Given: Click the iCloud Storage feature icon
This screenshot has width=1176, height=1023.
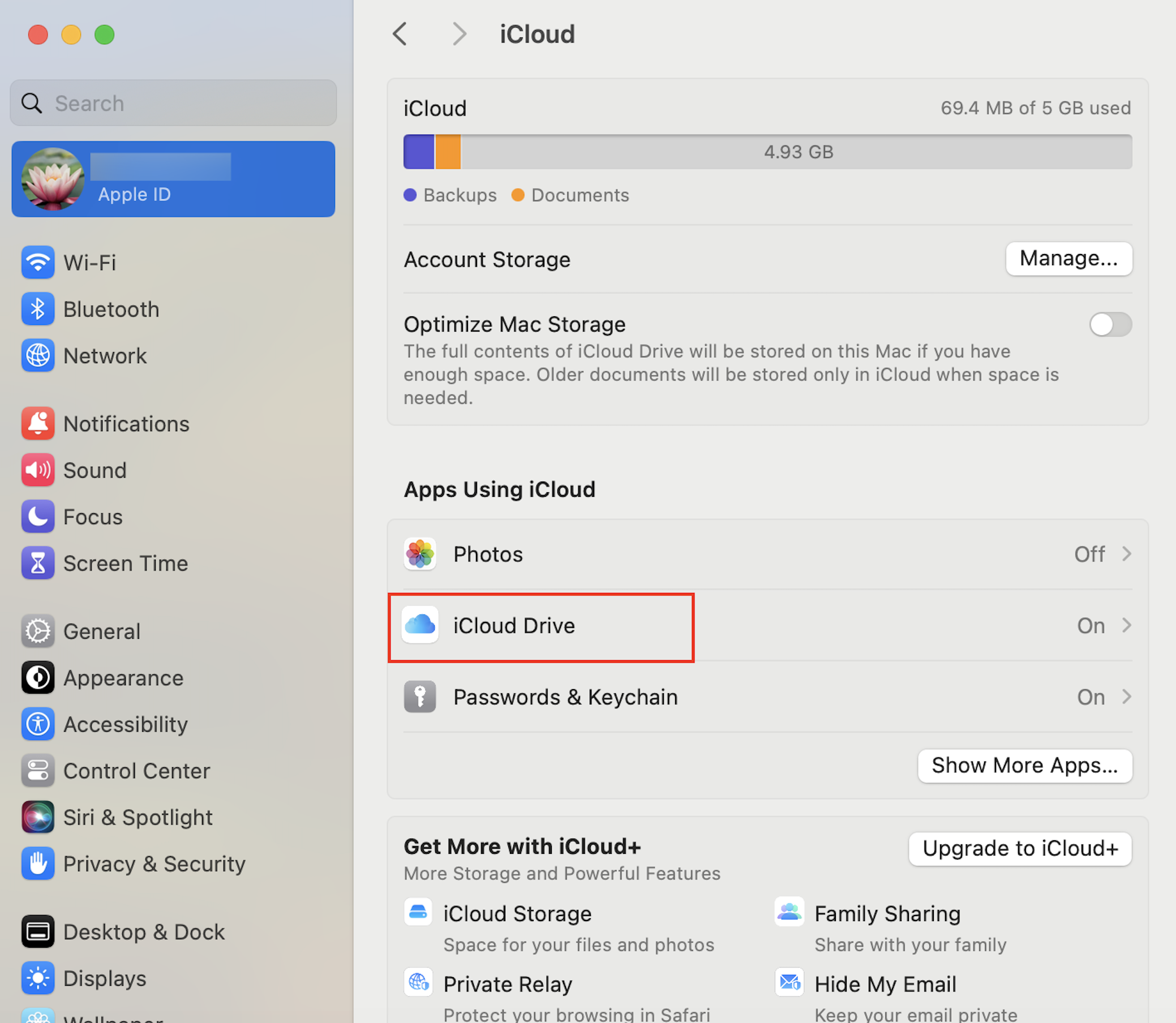Looking at the screenshot, I should 418,912.
